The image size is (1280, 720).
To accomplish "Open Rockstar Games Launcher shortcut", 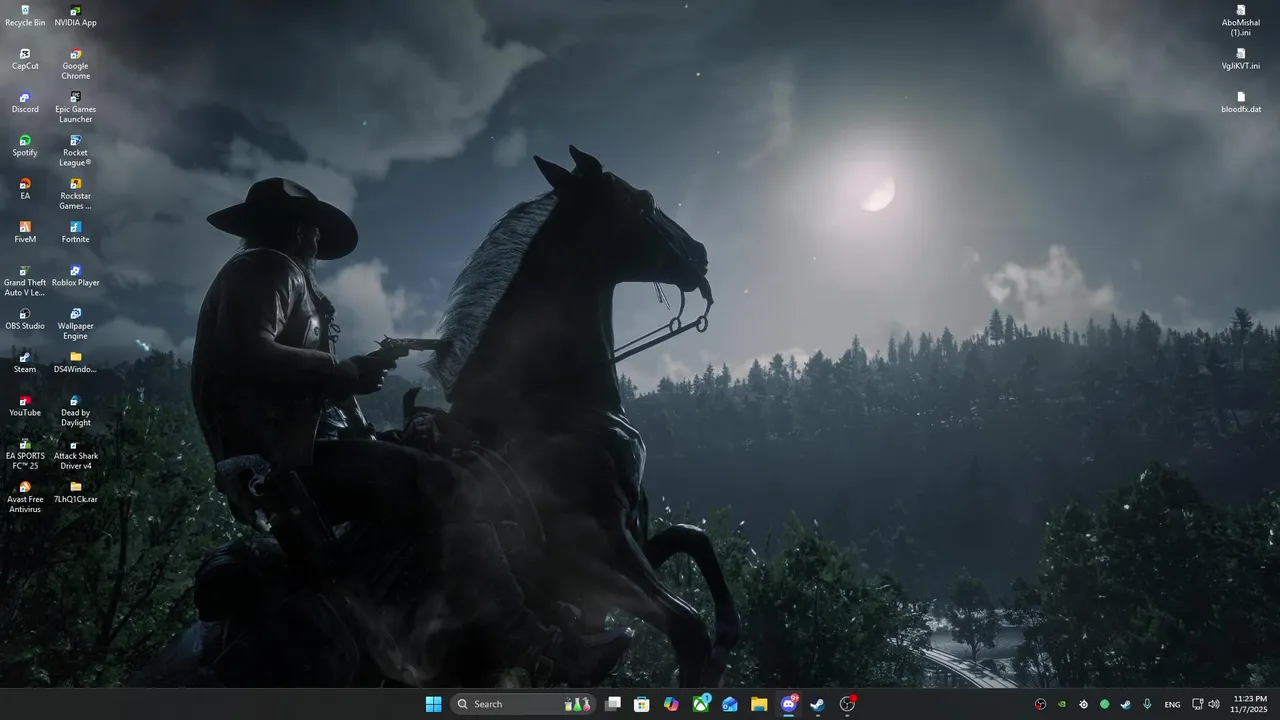I will (x=75, y=194).
